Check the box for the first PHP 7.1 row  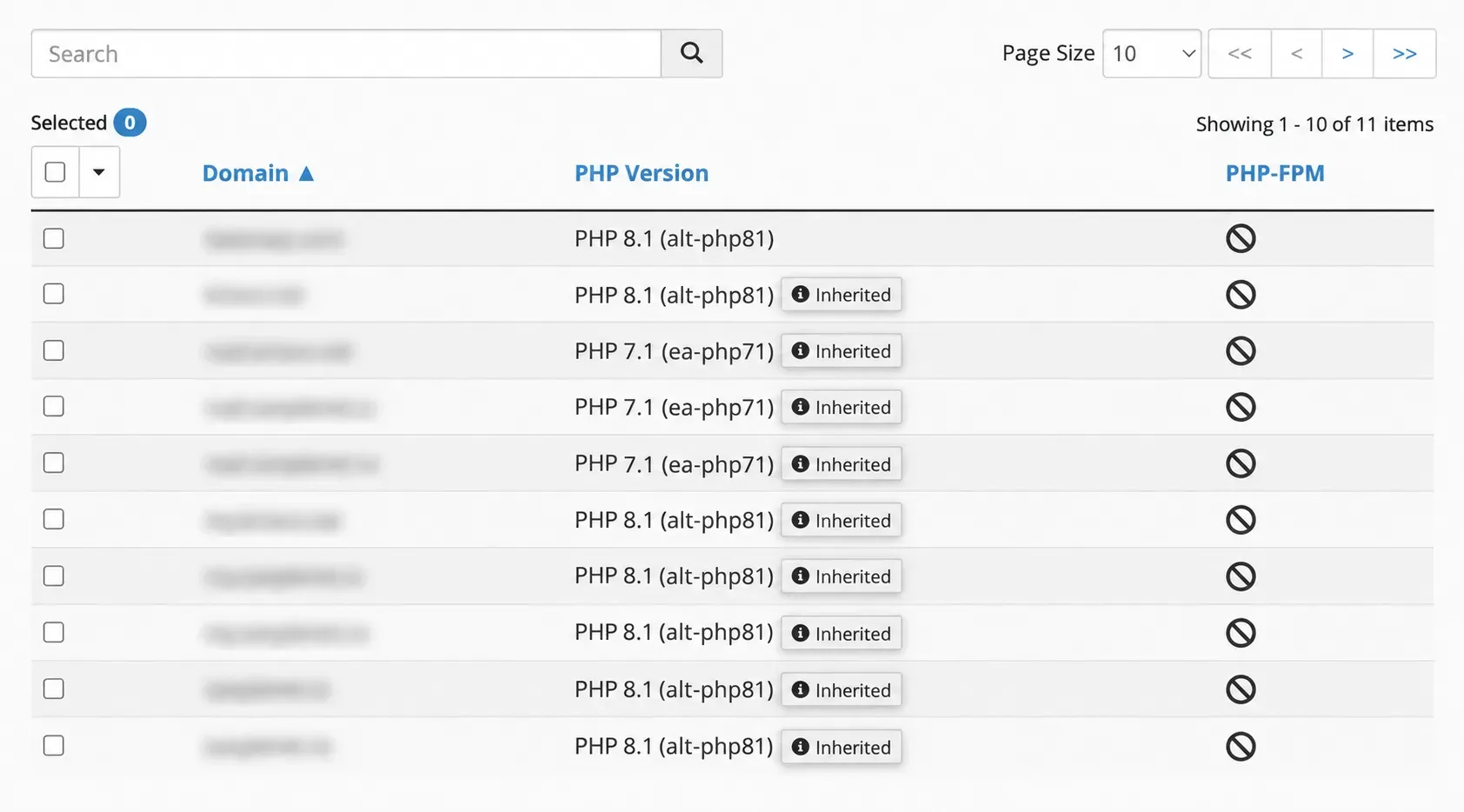click(54, 350)
